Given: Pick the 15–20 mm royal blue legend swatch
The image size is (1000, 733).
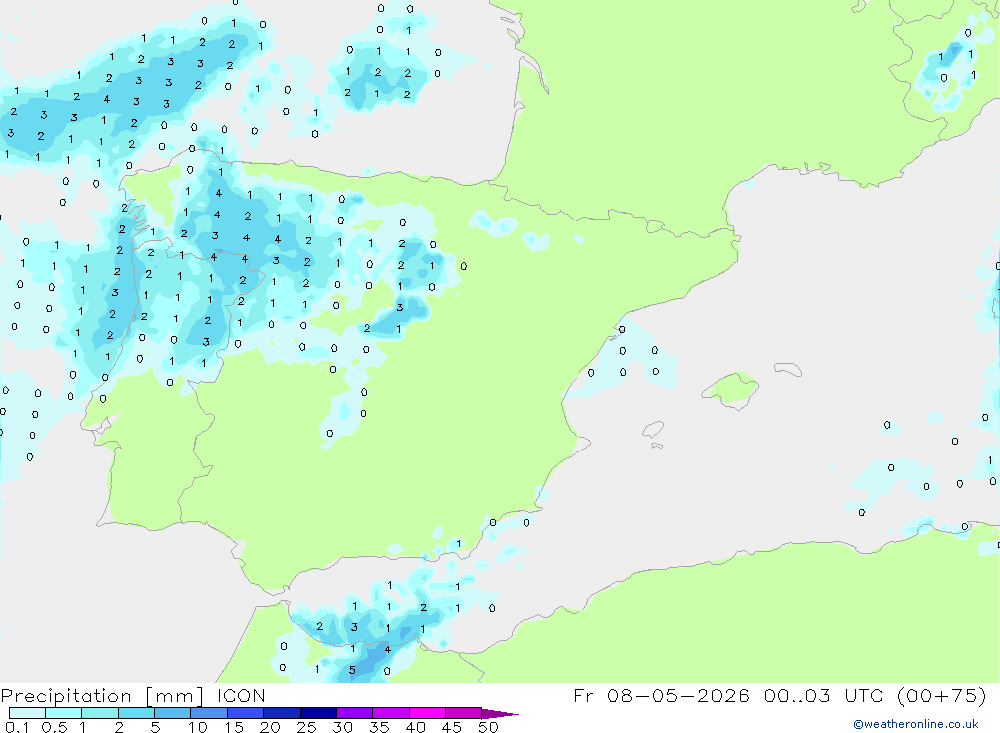Looking at the screenshot, I should coord(246,713).
